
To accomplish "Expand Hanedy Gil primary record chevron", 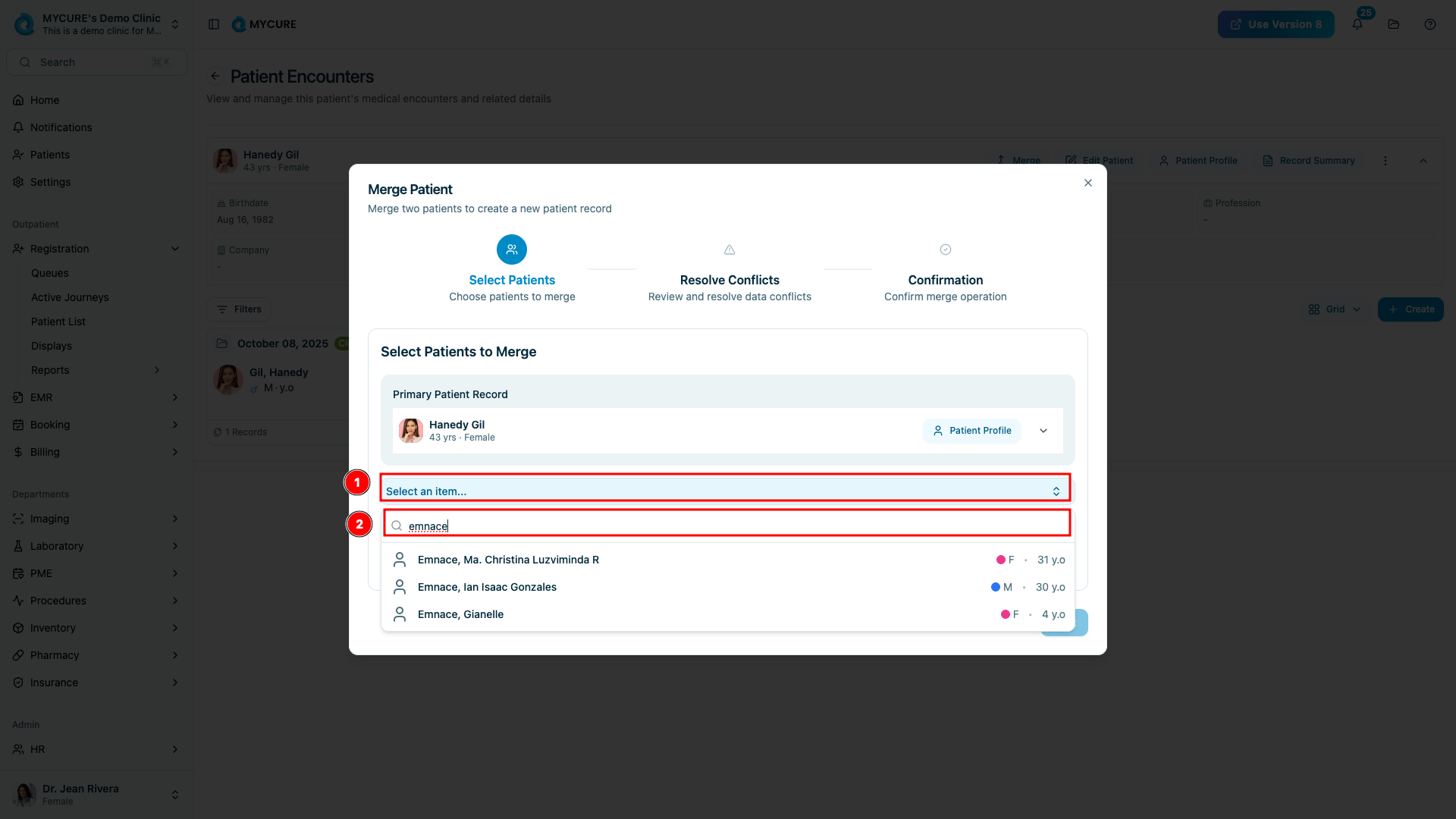I will click(1043, 431).
